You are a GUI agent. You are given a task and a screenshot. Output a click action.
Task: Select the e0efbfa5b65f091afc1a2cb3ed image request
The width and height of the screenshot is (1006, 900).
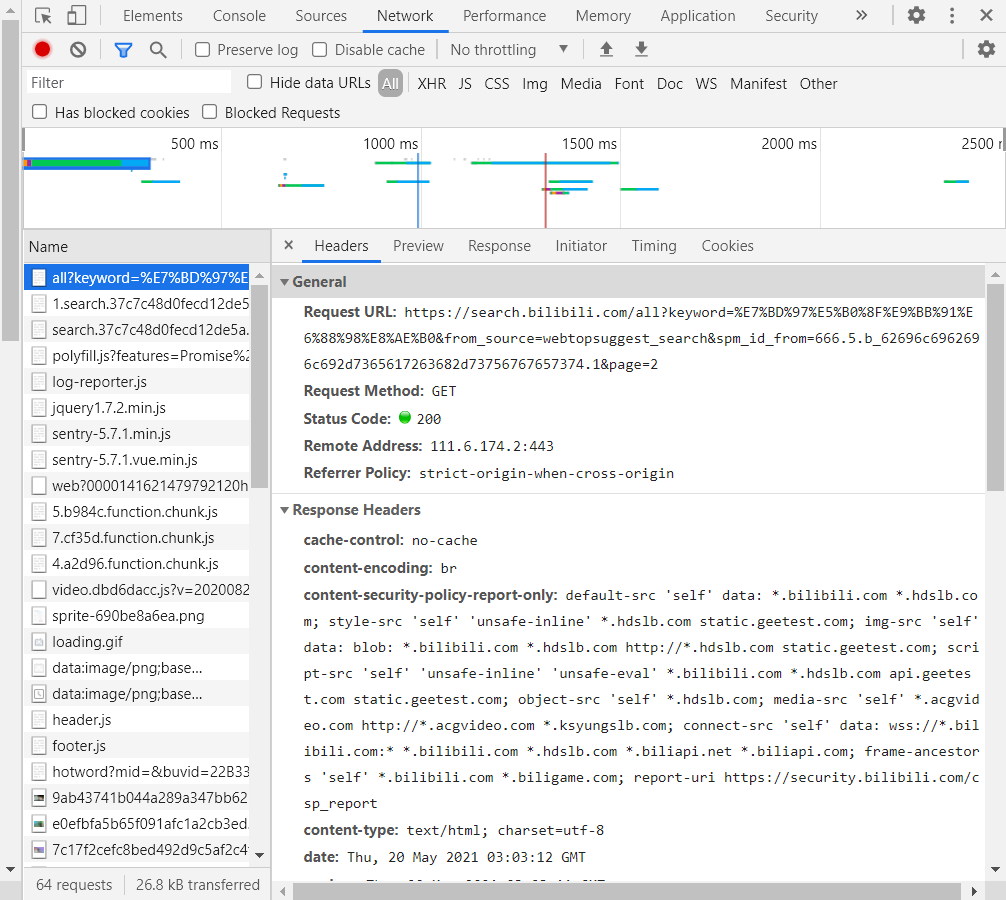click(137, 824)
